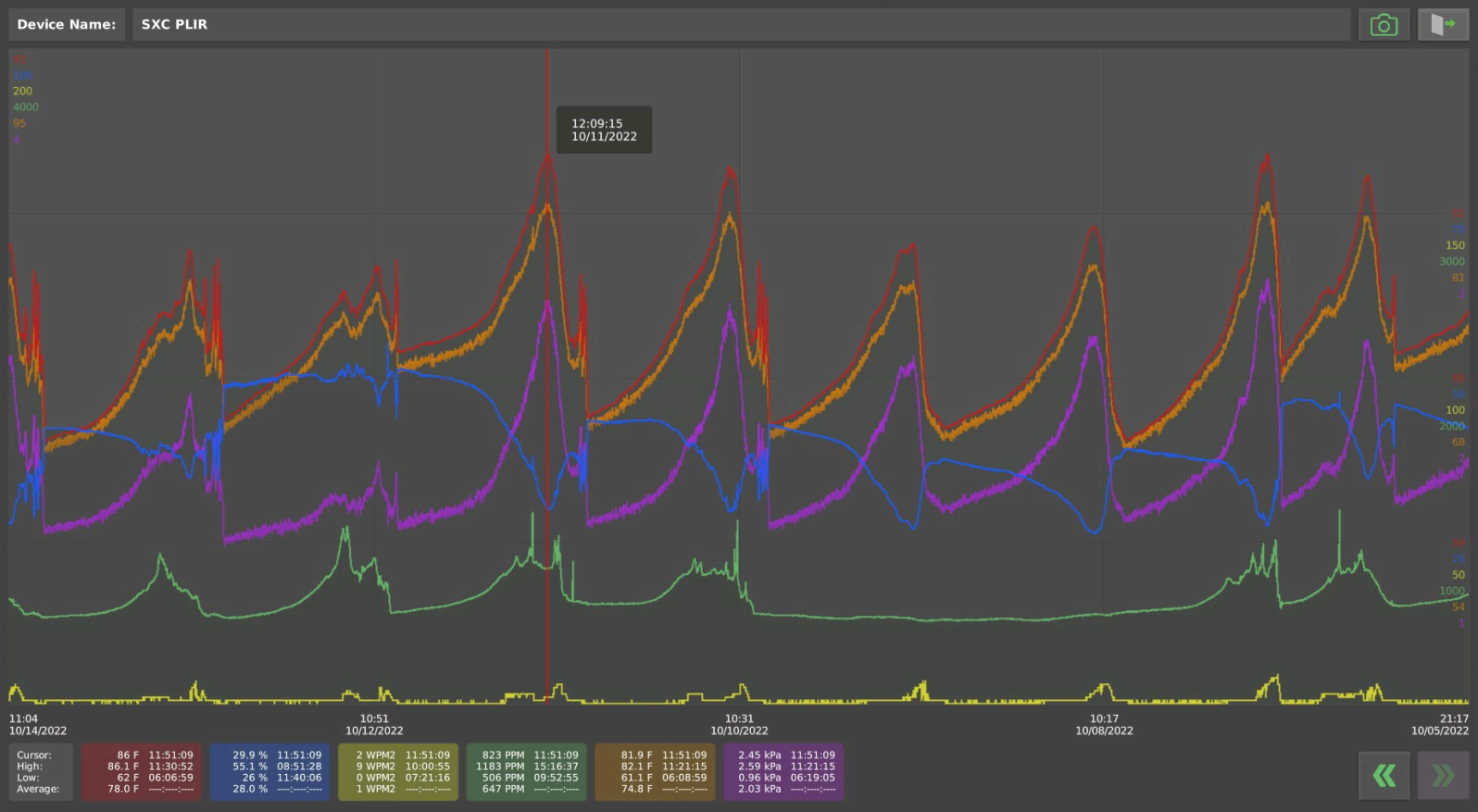Image resolution: width=1478 pixels, height=812 pixels.
Task: Toggle the green PPM readings panel
Action: (x=526, y=772)
